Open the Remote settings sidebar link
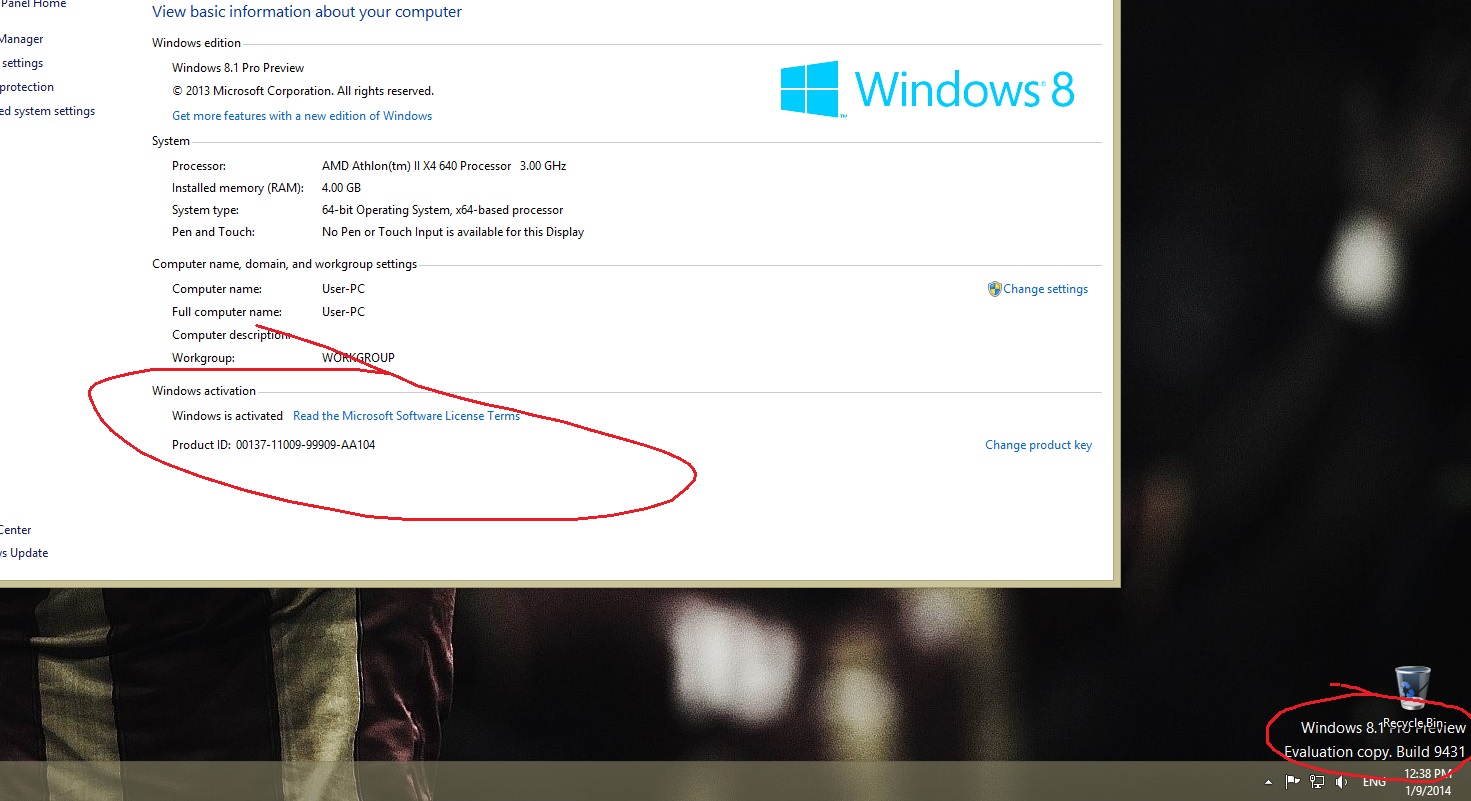This screenshot has height=801, width=1471. (22, 63)
